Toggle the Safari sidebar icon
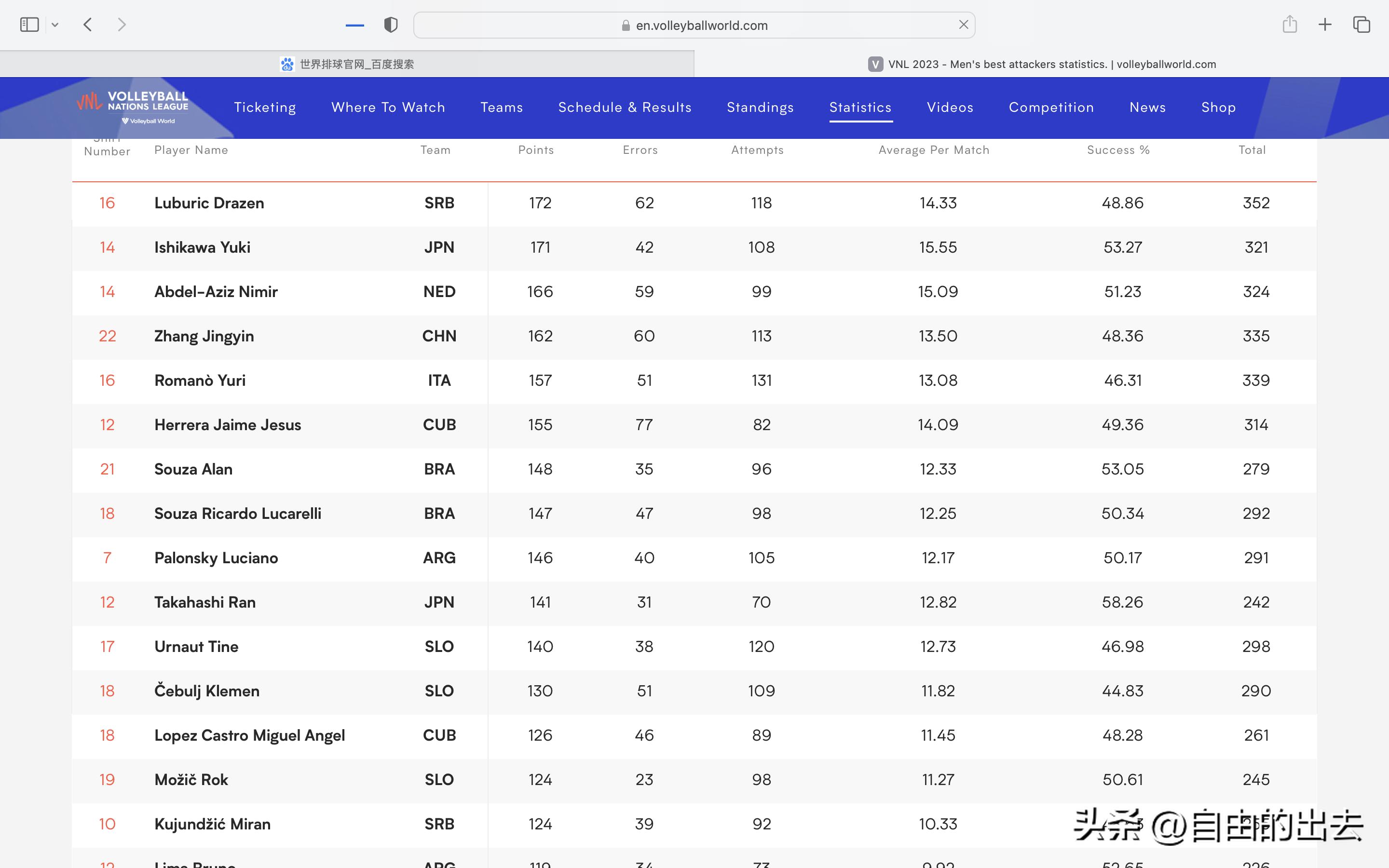 coord(29,25)
